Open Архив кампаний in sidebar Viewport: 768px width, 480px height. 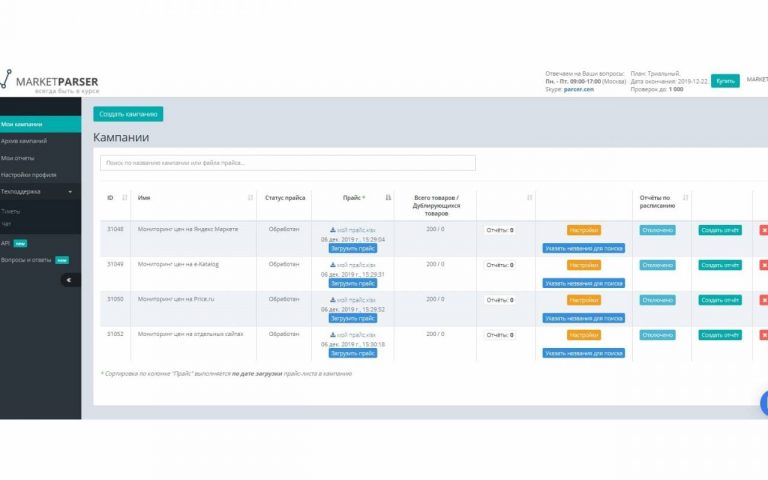24,141
